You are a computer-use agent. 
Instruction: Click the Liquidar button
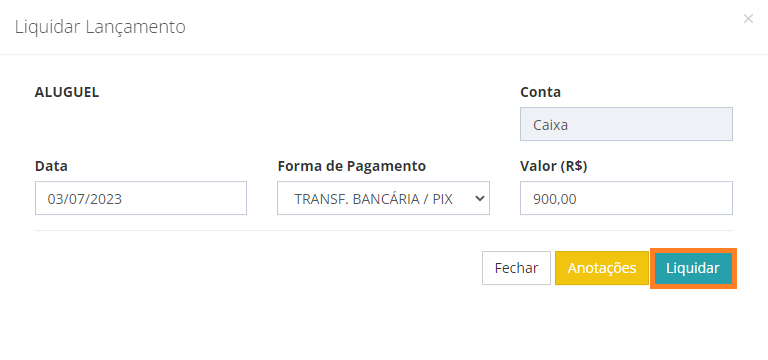[693, 268]
